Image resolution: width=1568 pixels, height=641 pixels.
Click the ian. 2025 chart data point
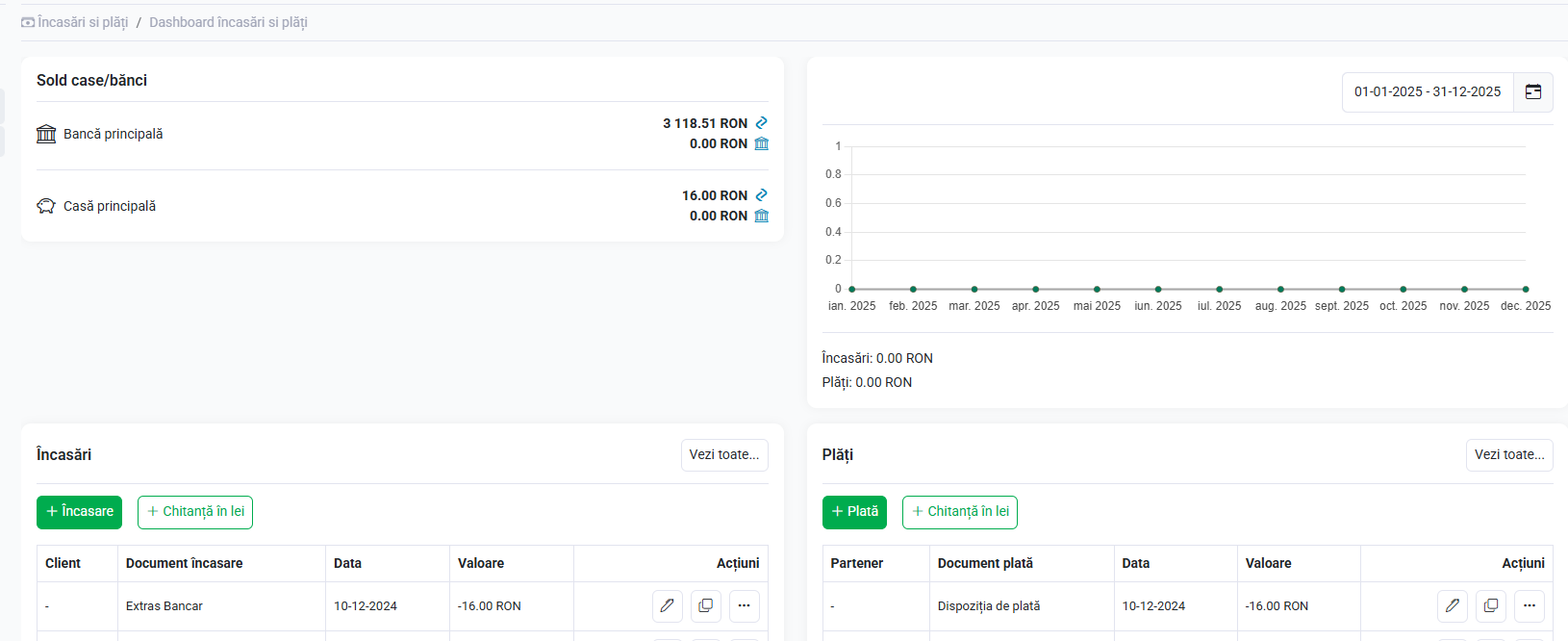tap(852, 289)
